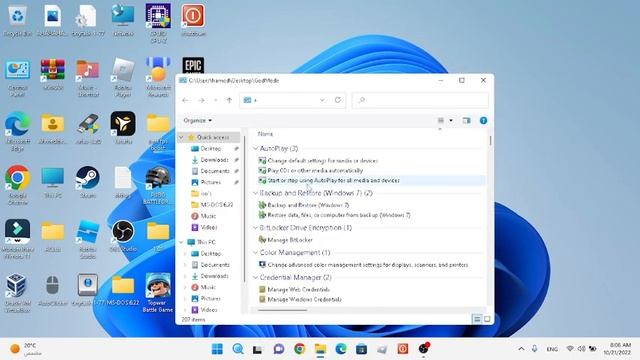This screenshot has width=640, height=360.
Task: Open Microsoft Store from the taskbar
Action: [361, 349]
